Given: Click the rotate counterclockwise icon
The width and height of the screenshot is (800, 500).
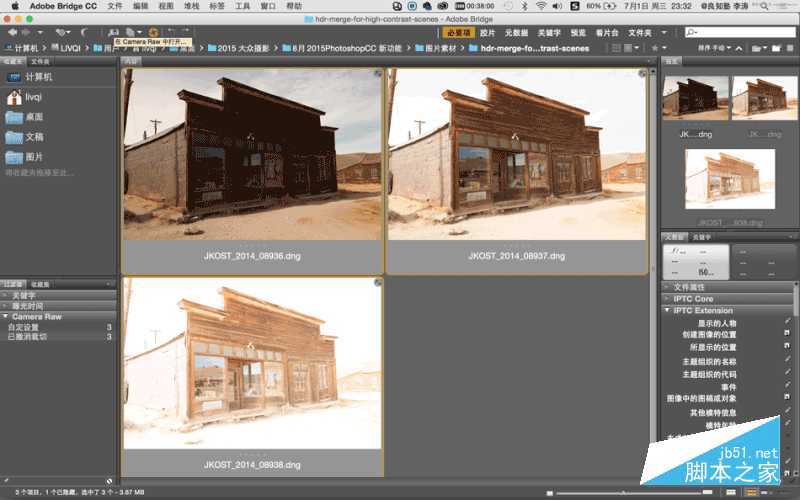Looking at the screenshot, I should pos(174,32).
